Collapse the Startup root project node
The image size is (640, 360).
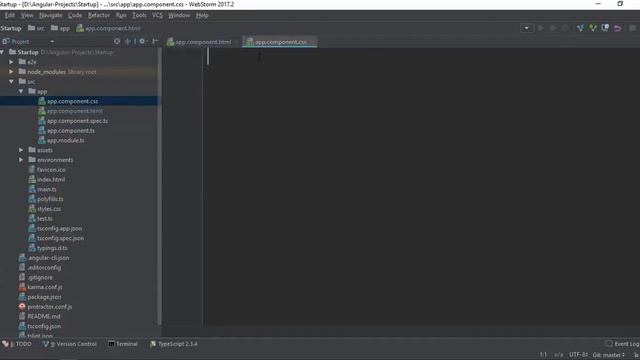2,52
